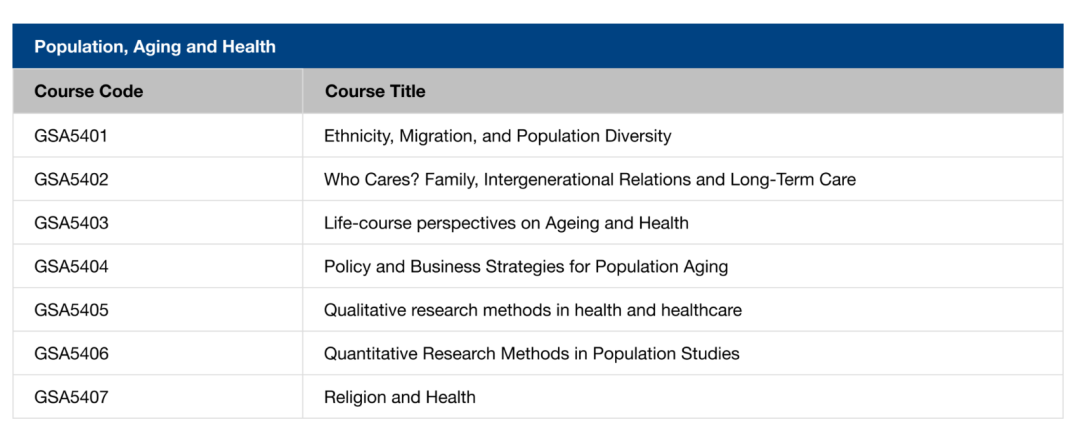
Task: Click the Religion and Health course title
Action: pos(399,397)
